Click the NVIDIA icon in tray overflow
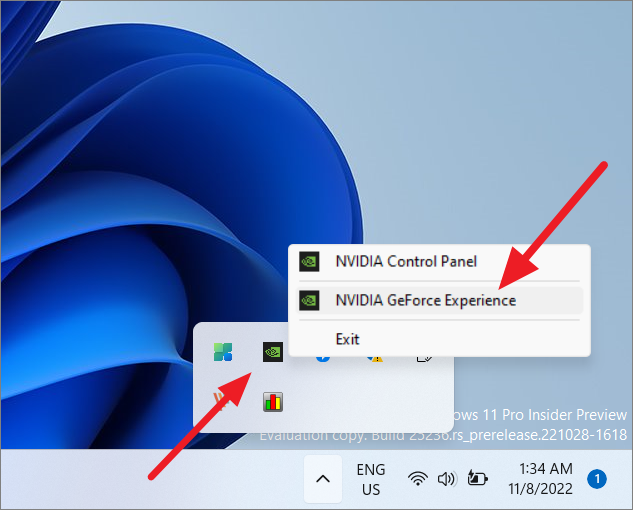 272,352
